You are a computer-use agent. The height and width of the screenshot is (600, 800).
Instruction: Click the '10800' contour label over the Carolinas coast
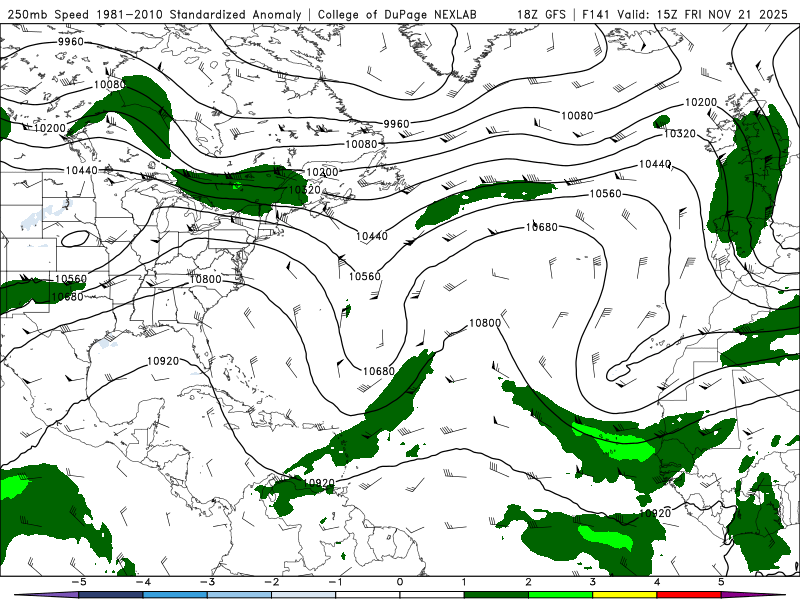(x=206, y=279)
